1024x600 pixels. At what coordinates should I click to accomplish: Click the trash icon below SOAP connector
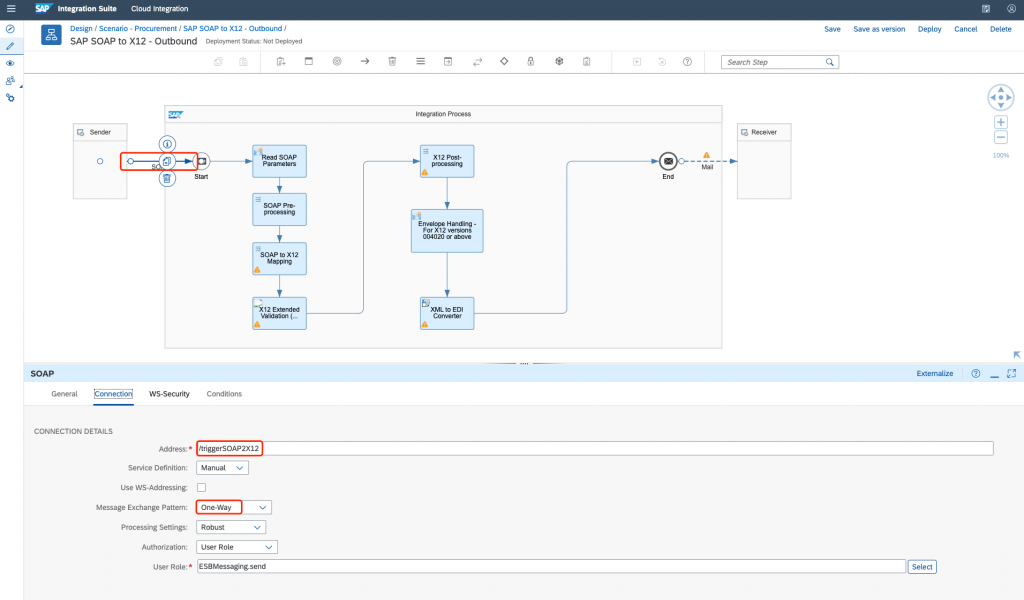point(167,178)
